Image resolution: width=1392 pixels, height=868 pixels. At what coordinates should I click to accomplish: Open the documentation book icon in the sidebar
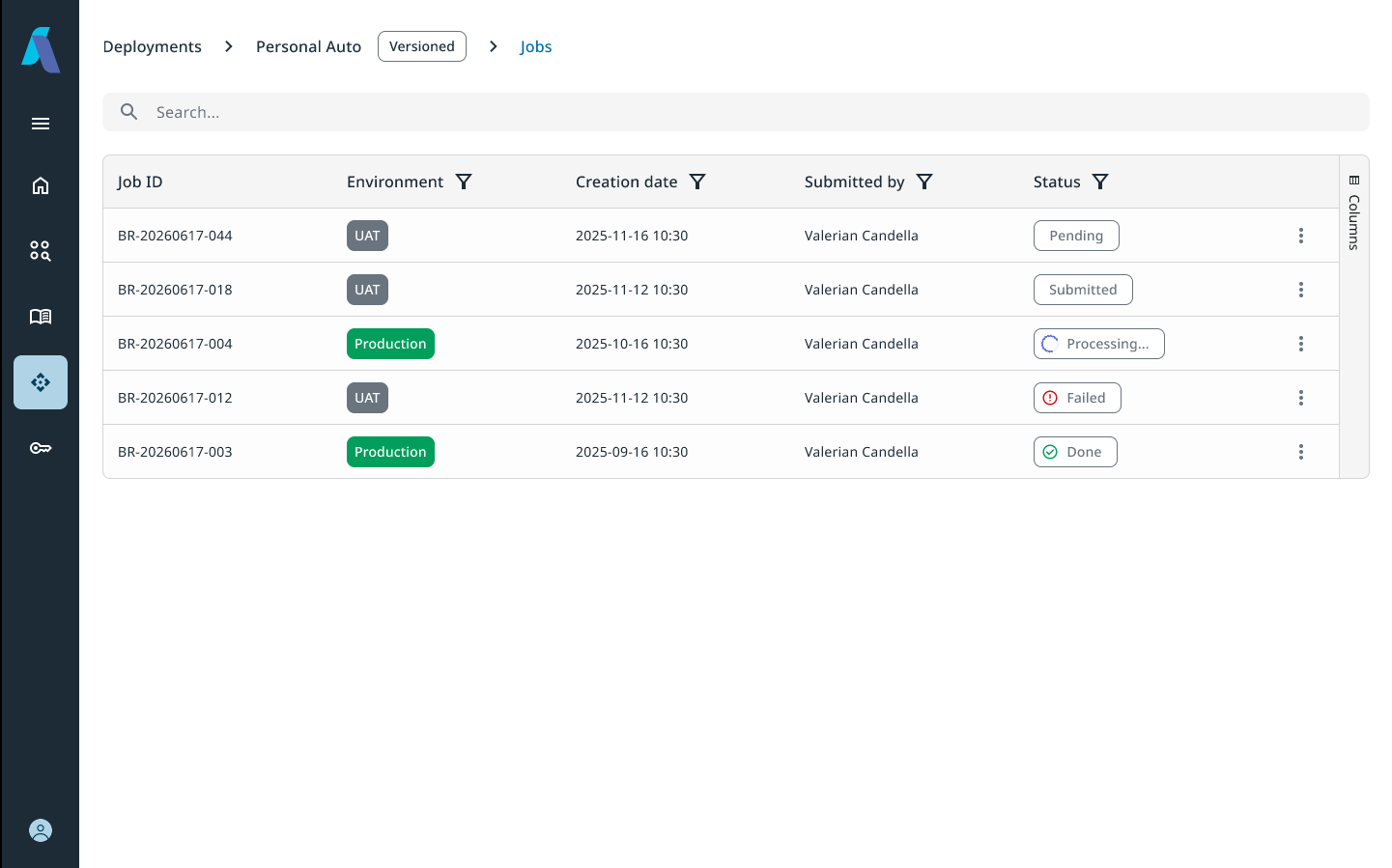click(x=41, y=317)
